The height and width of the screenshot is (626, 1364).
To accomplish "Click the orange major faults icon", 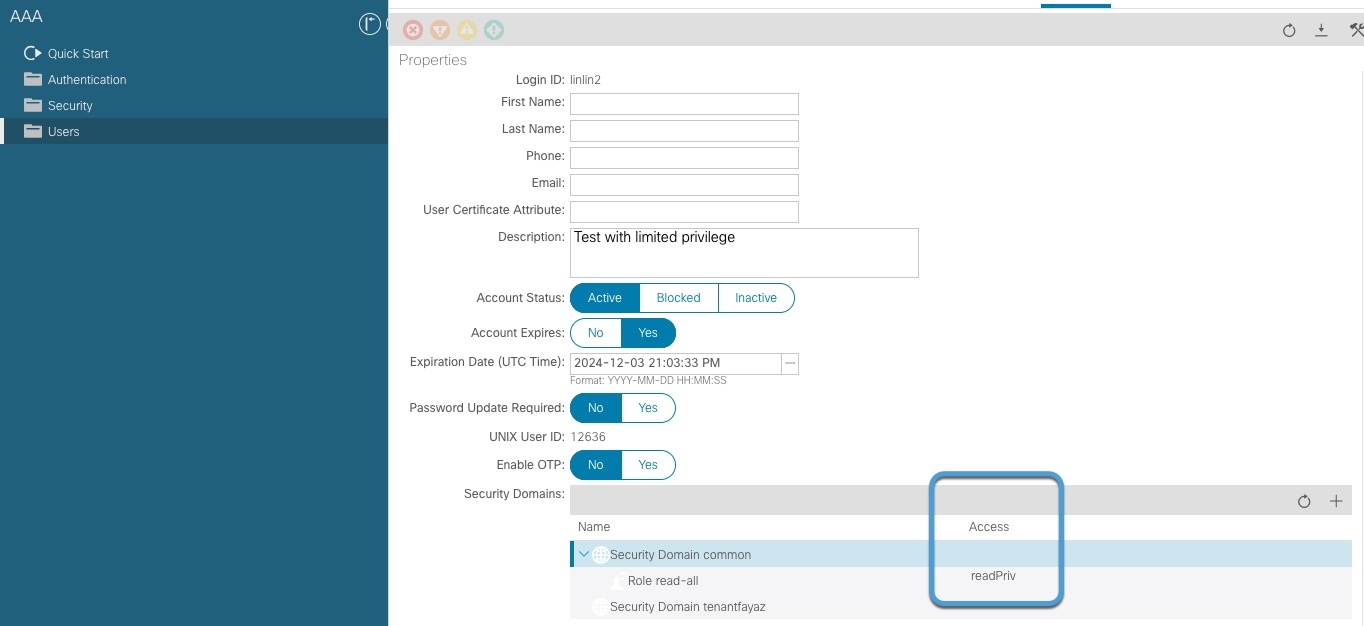I will pos(440,30).
